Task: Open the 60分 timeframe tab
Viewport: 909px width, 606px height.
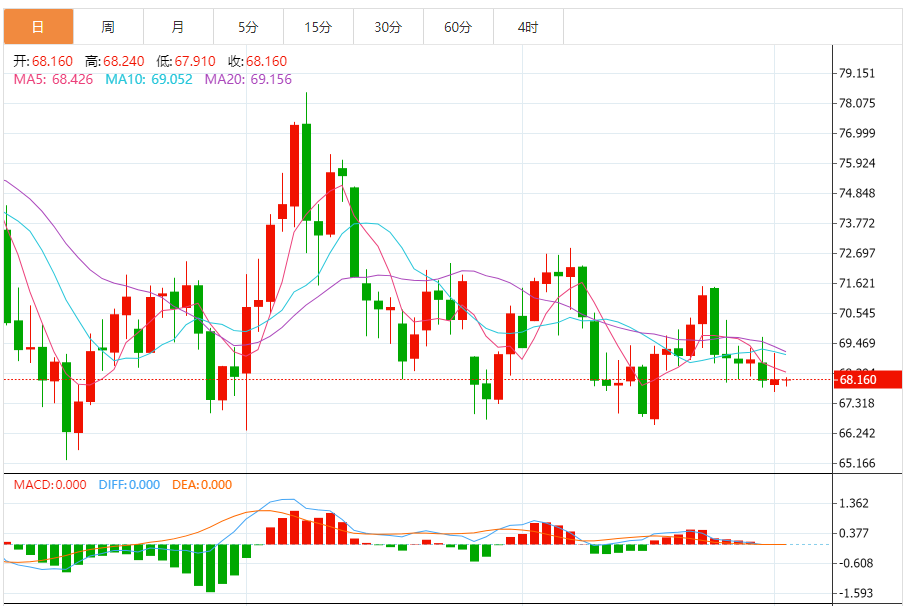Action: point(459,27)
